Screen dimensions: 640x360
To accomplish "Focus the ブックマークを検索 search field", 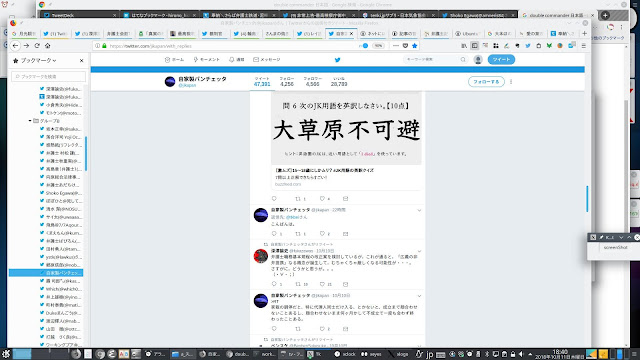I will pos(49,76).
